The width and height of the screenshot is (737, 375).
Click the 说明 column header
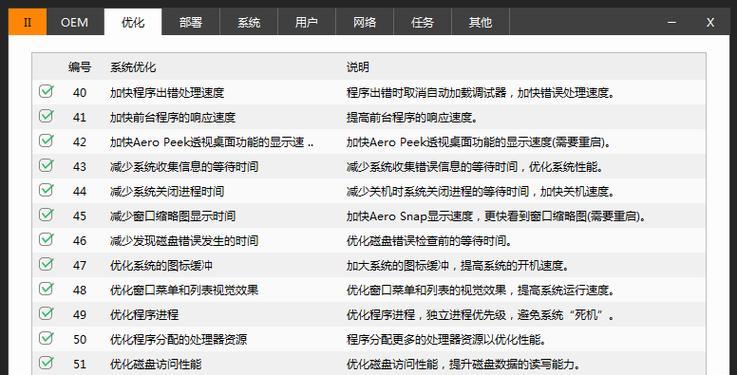(x=358, y=67)
